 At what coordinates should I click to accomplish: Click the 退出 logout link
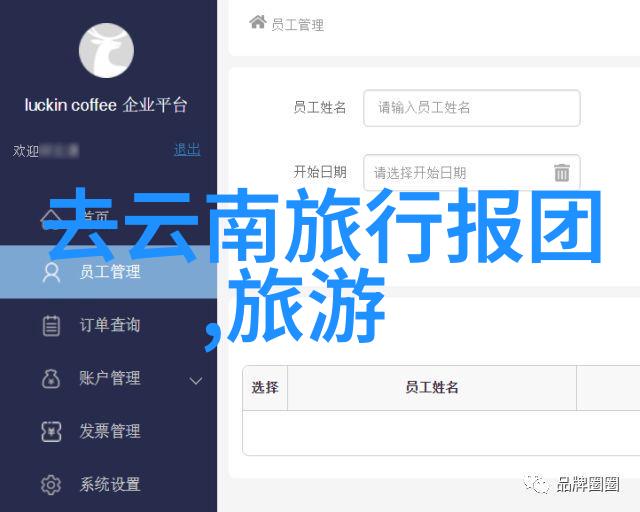pyautogui.click(x=187, y=149)
